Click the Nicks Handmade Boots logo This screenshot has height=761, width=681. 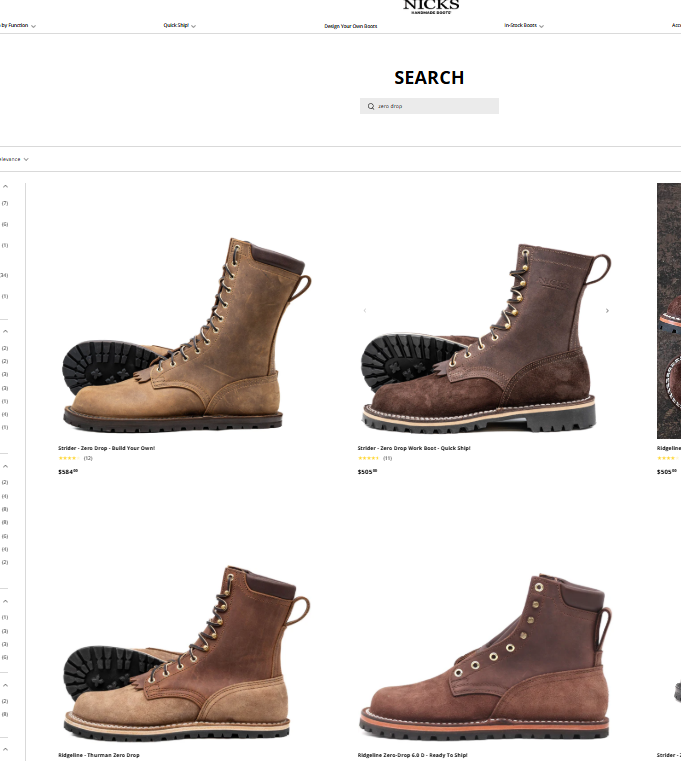[431, 6]
